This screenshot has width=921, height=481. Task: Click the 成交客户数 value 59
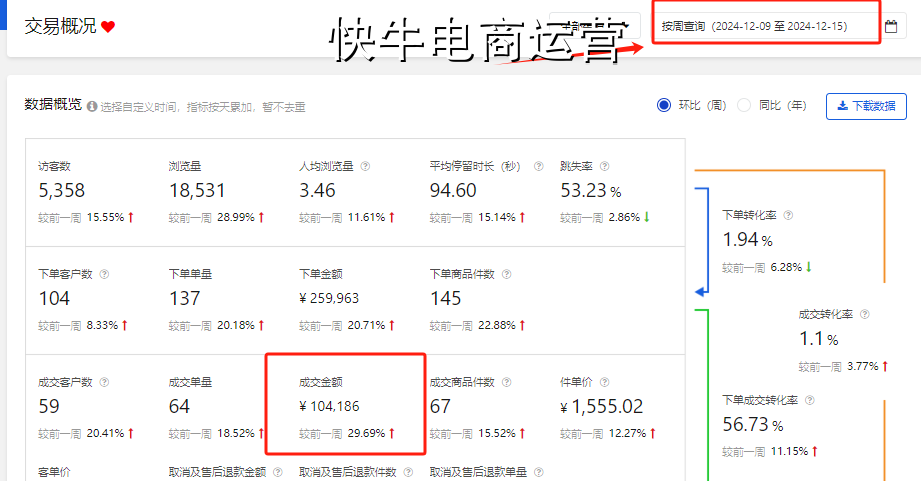[x=49, y=406]
